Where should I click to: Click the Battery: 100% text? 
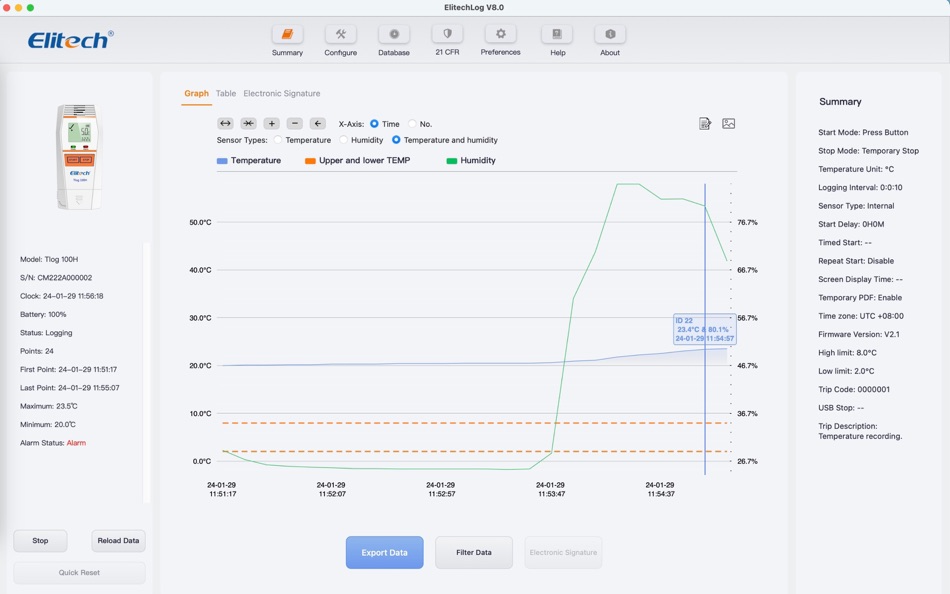click(x=43, y=315)
